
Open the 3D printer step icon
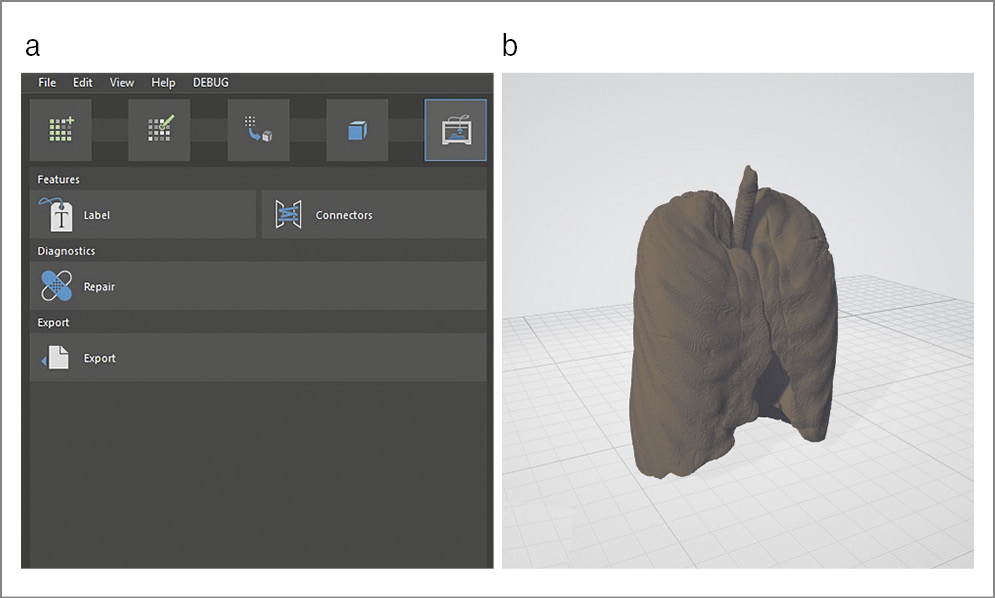click(456, 130)
